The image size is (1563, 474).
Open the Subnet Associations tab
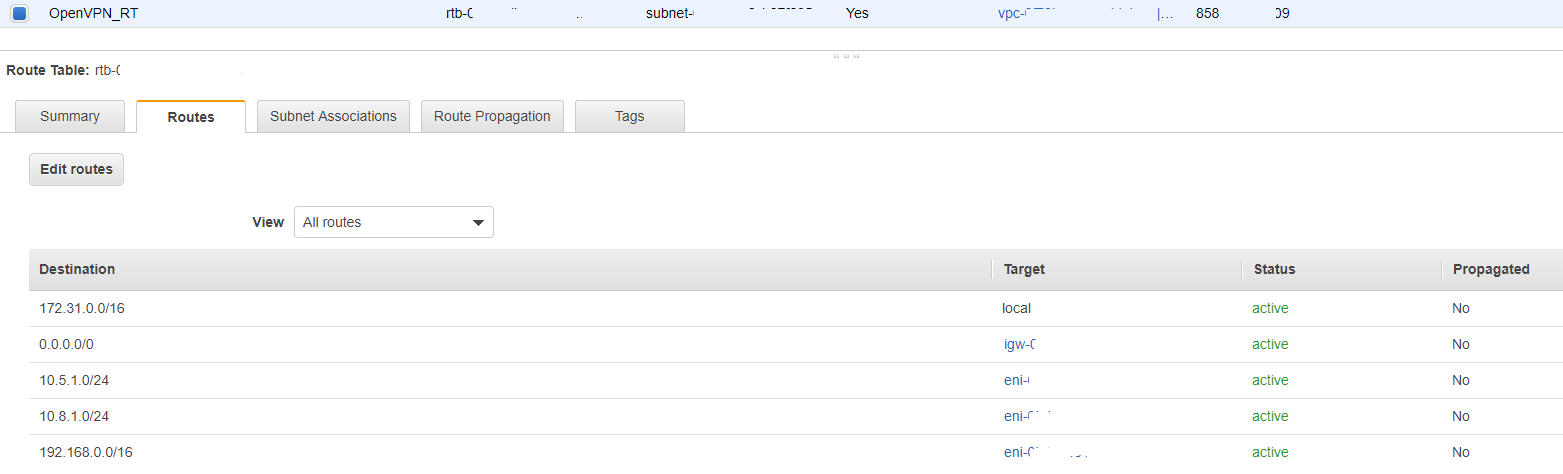333,116
